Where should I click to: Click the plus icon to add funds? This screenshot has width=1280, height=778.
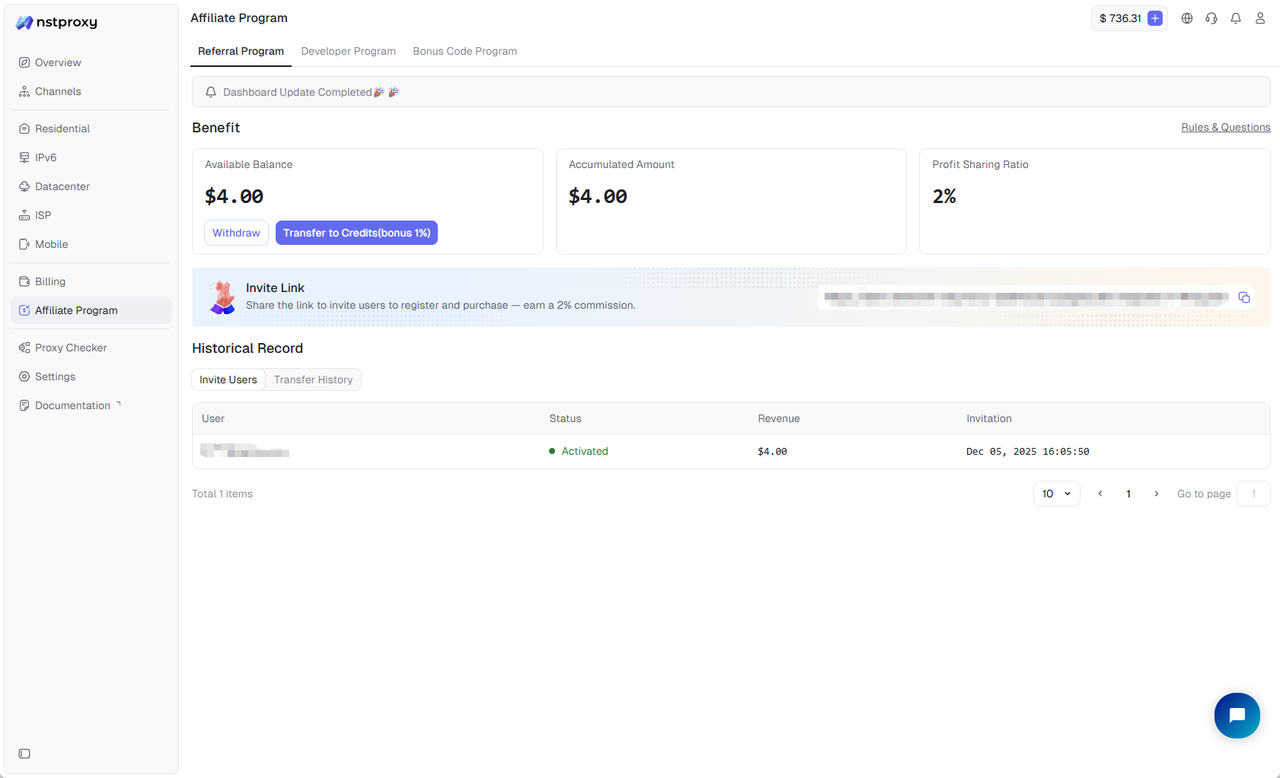(x=1154, y=18)
